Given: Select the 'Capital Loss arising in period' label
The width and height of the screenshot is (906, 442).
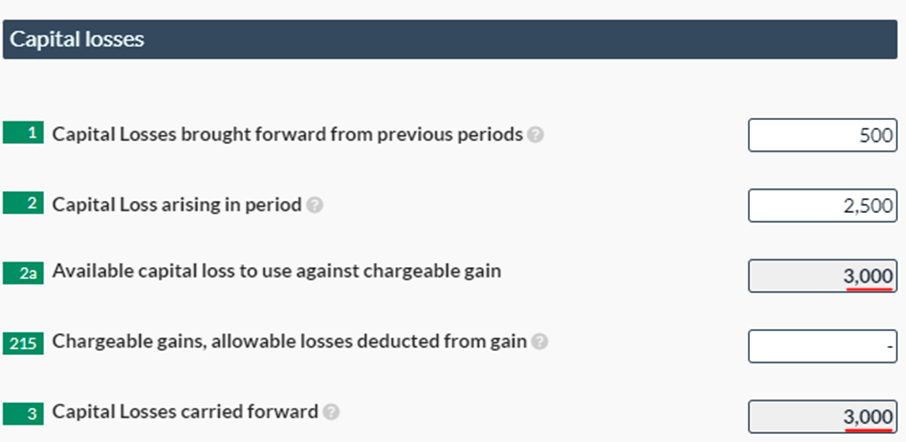Looking at the screenshot, I should [177, 205].
